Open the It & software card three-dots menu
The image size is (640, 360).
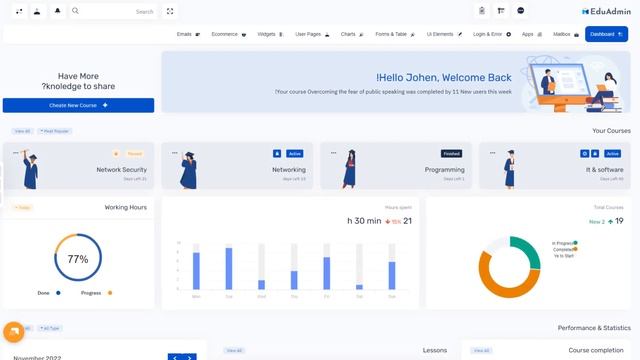[492, 153]
